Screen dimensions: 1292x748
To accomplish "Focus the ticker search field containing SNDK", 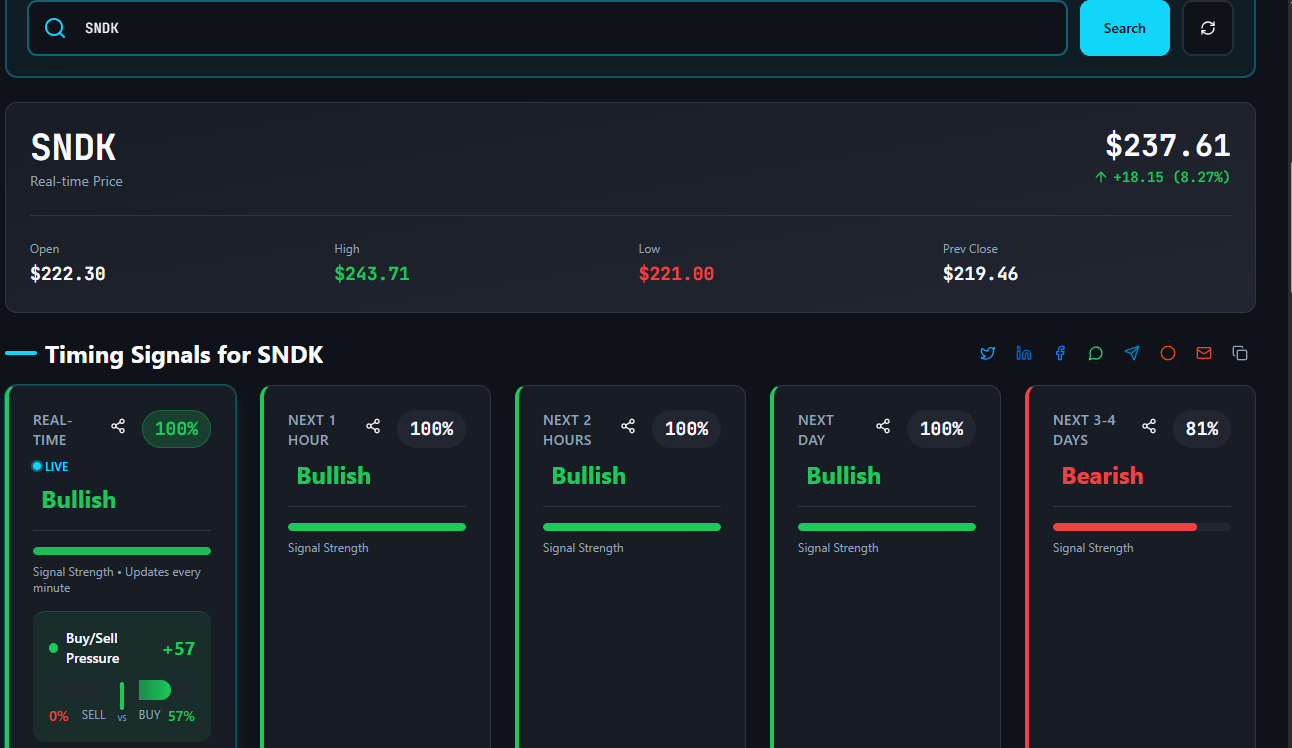I will (x=547, y=28).
